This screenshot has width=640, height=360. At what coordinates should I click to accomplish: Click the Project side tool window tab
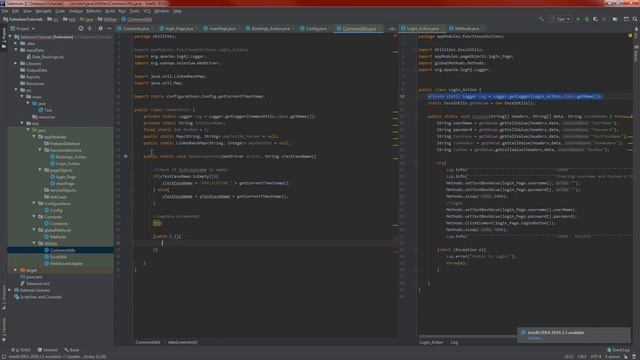(4, 38)
